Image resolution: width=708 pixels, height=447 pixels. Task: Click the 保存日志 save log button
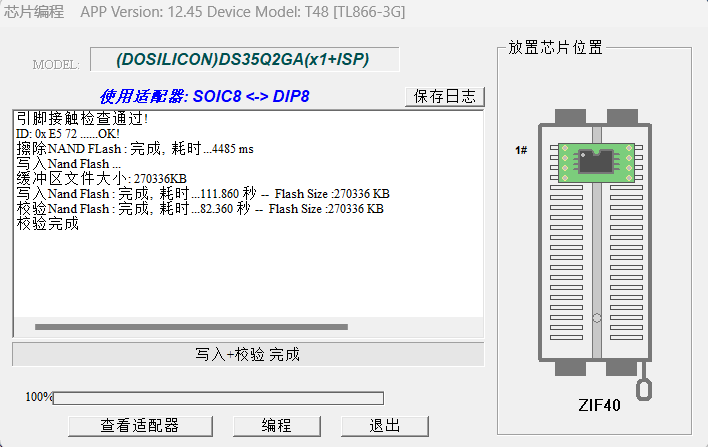point(445,96)
